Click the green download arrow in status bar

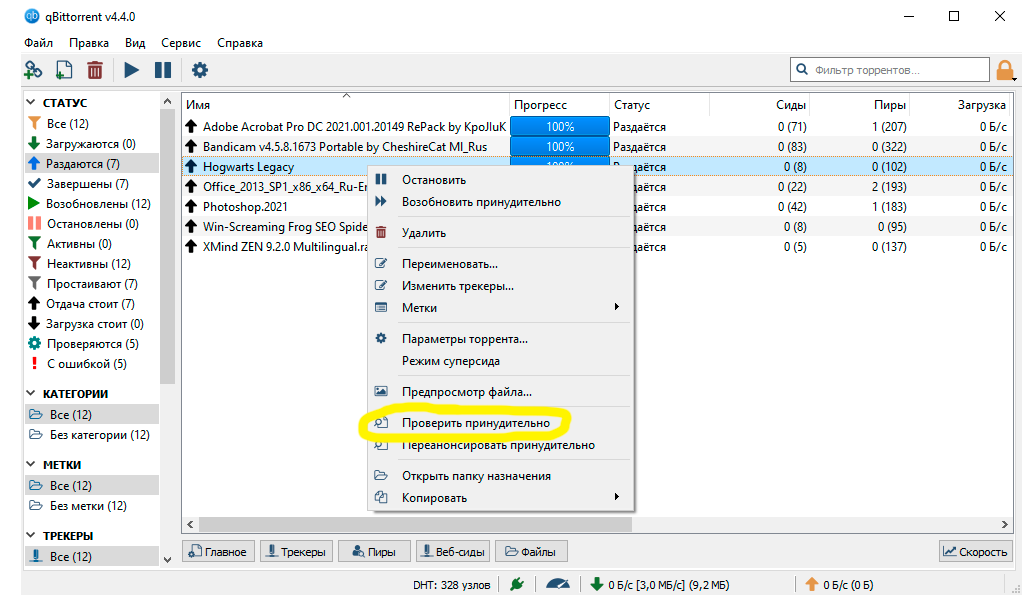pos(596,584)
